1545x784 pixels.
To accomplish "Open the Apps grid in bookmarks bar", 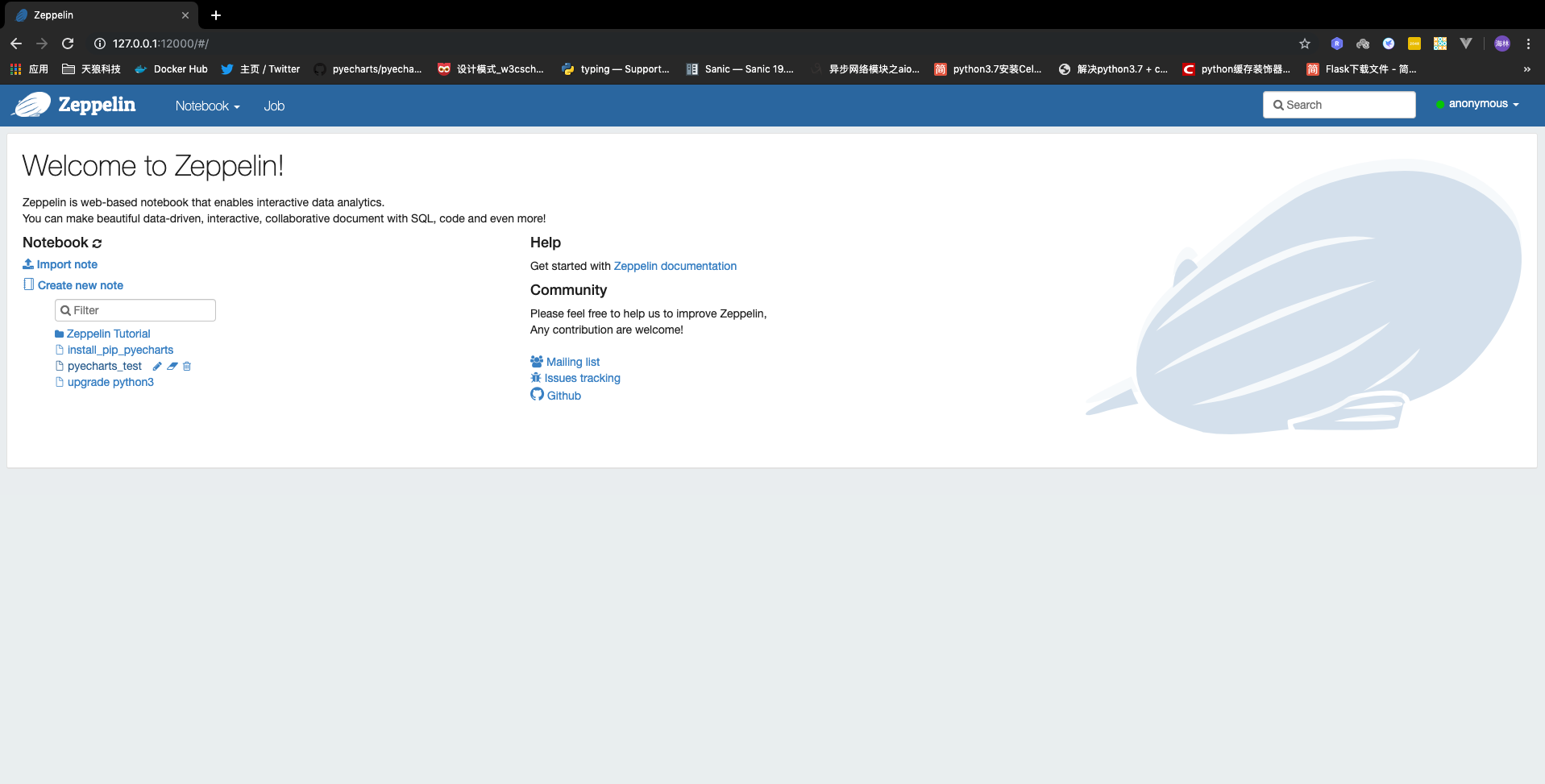I will tap(29, 69).
